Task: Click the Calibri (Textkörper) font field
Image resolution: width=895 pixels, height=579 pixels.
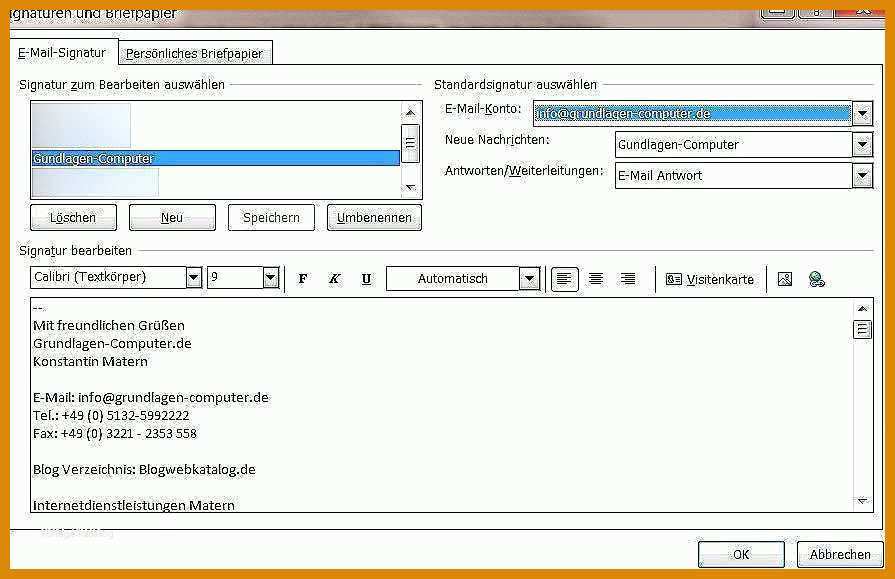Action: click(x=108, y=278)
